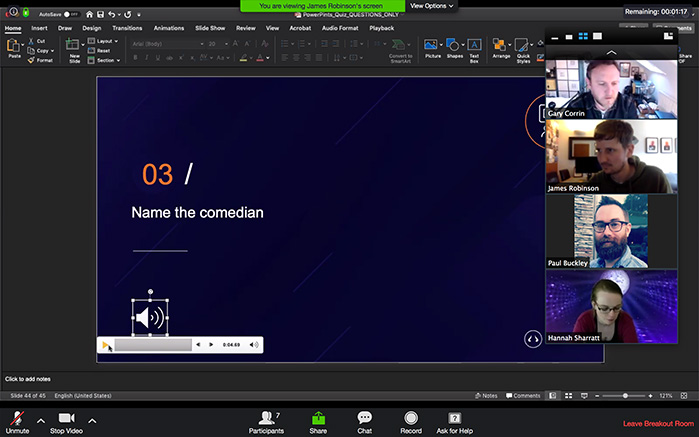Select Hannah Sharratt's video thumbnail

point(611,306)
